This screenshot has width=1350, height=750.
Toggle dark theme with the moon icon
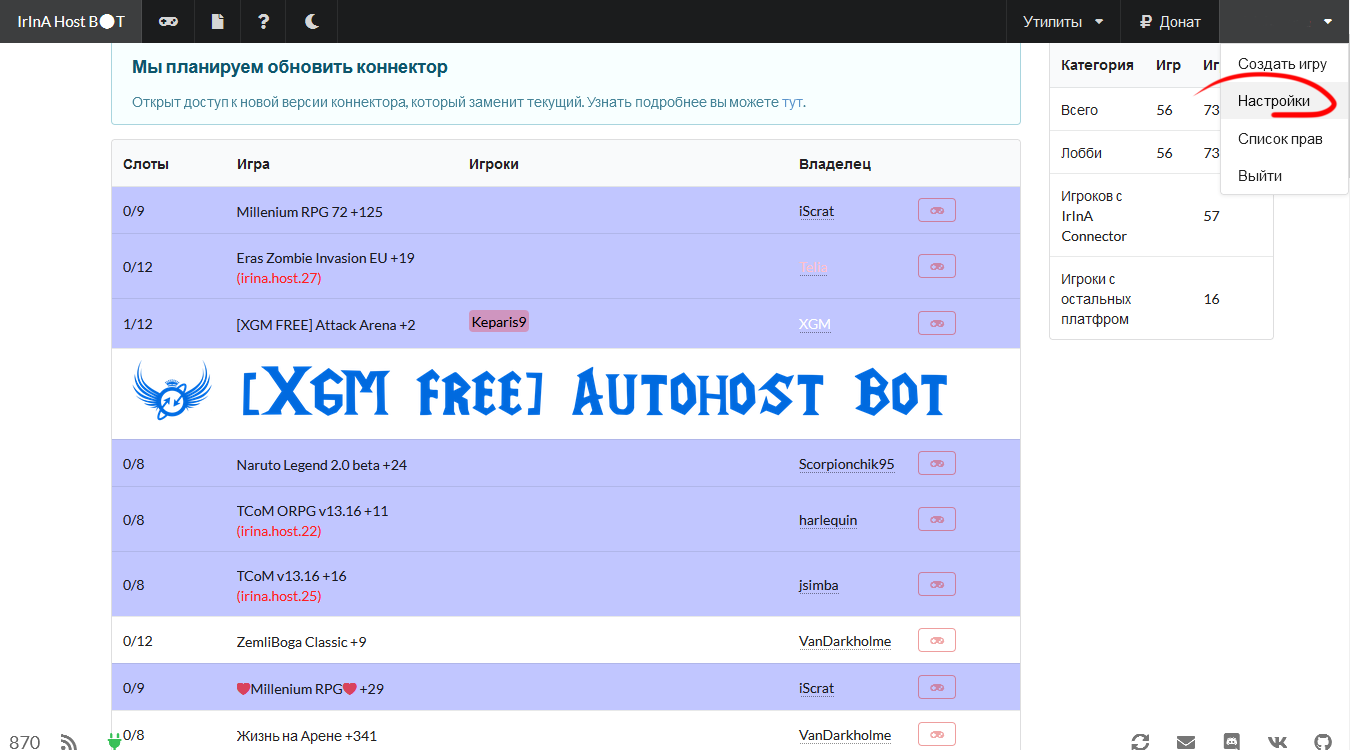click(311, 21)
